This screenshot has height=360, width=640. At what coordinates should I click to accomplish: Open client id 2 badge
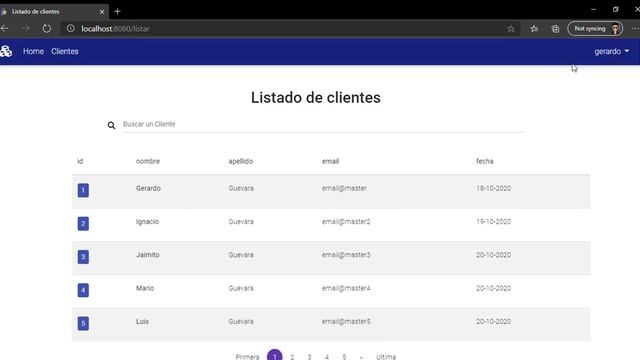(x=83, y=224)
